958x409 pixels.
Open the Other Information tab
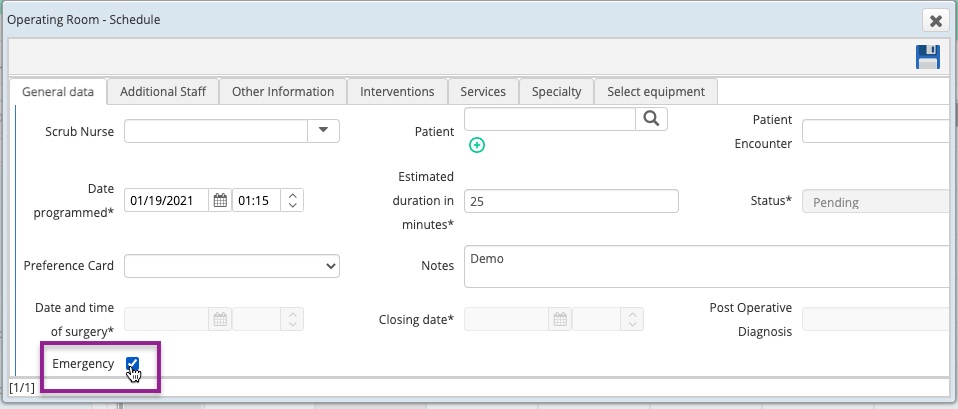tap(283, 92)
